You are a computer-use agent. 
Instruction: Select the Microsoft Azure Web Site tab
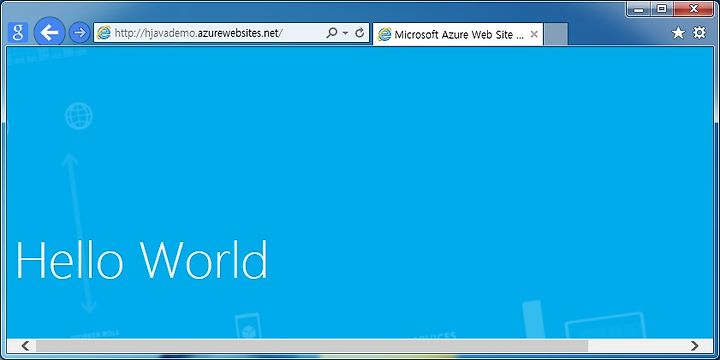coord(458,34)
